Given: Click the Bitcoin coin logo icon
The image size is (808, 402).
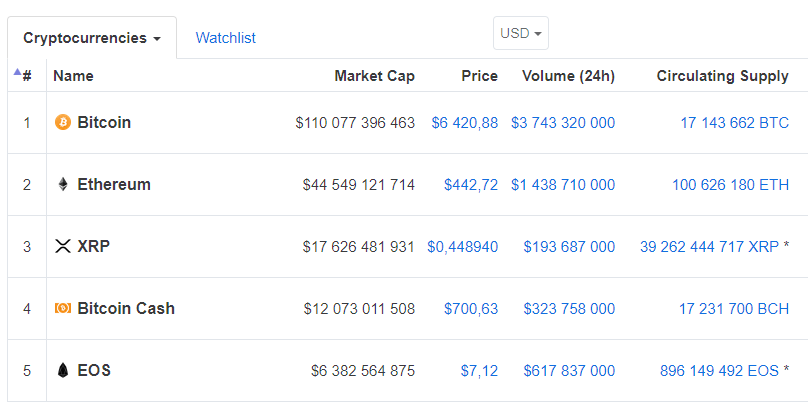Looking at the screenshot, I should pyautogui.click(x=62, y=123).
